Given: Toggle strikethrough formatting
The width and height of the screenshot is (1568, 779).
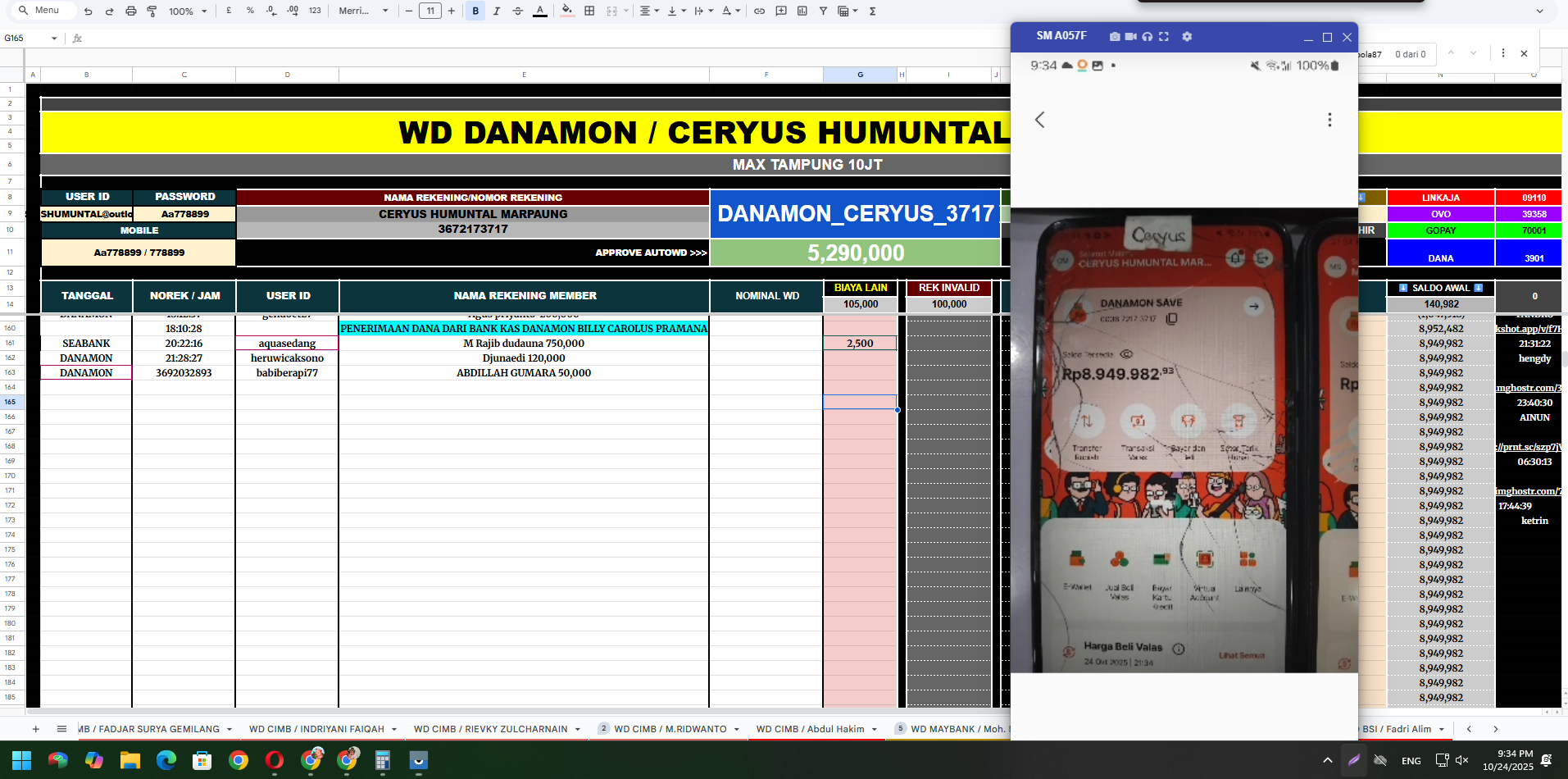Looking at the screenshot, I should pos(518,11).
